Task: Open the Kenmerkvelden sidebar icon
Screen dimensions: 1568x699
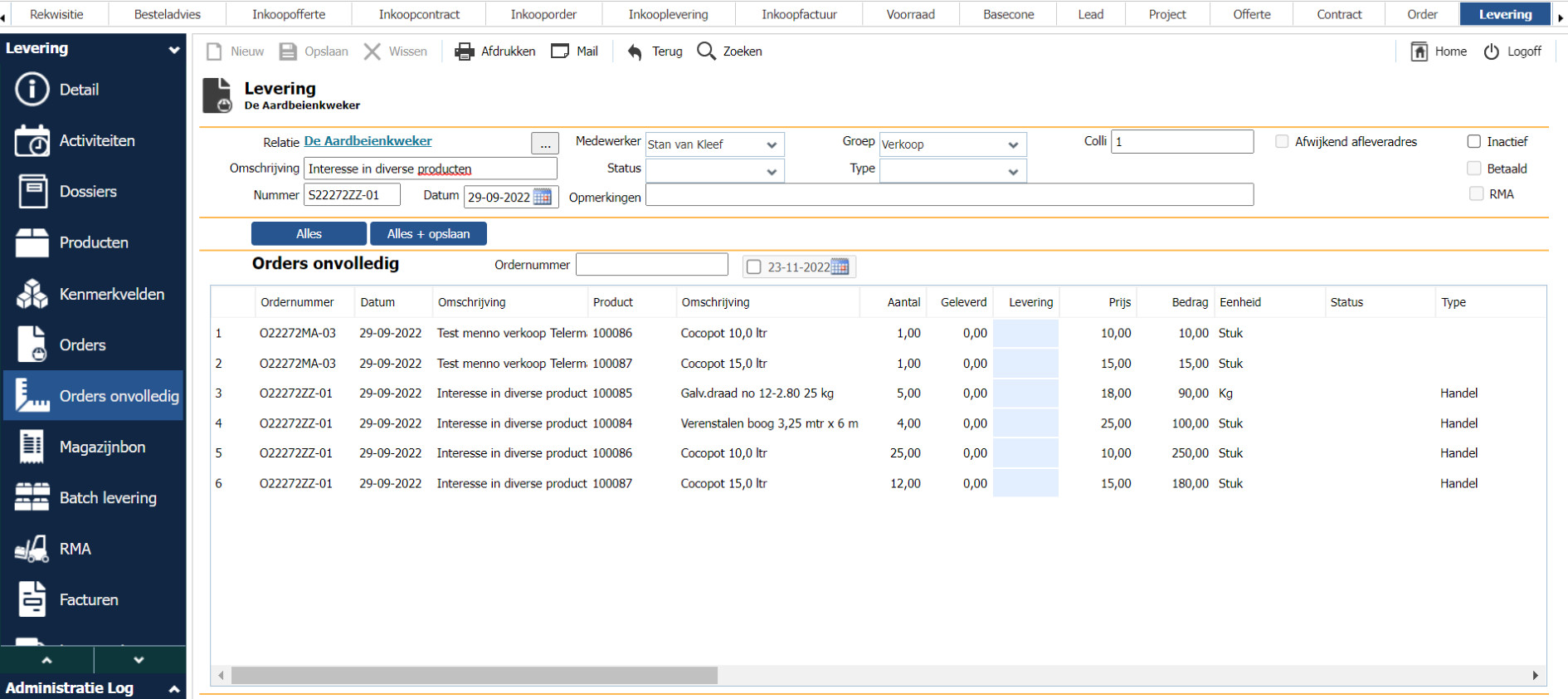Action: 32,294
